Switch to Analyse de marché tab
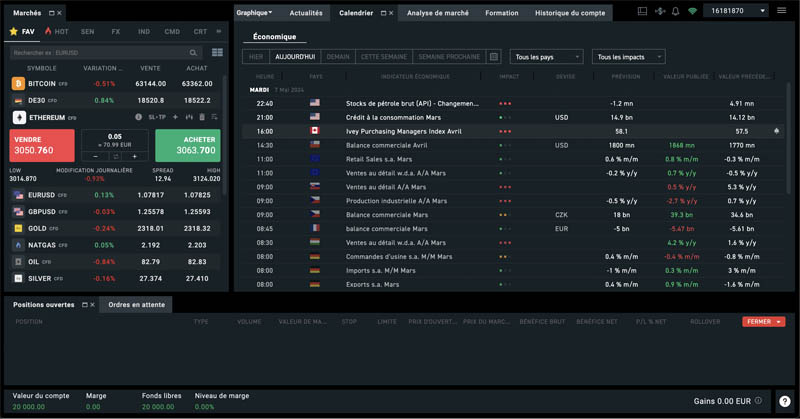Image resolution: width=800 pixels, height=419 pixels. click(438, 13)
